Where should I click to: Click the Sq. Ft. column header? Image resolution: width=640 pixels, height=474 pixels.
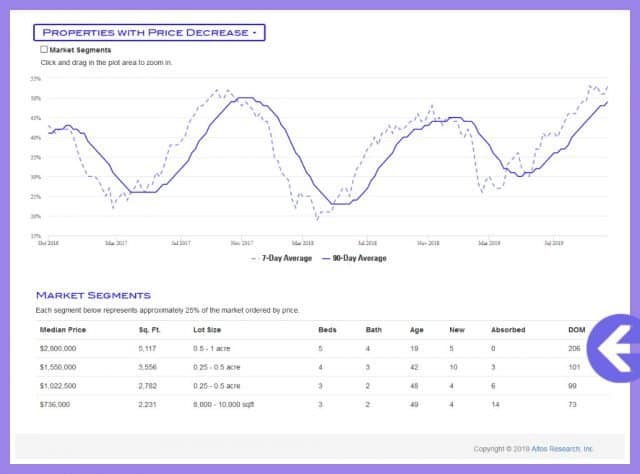click(x=149, y=329)
